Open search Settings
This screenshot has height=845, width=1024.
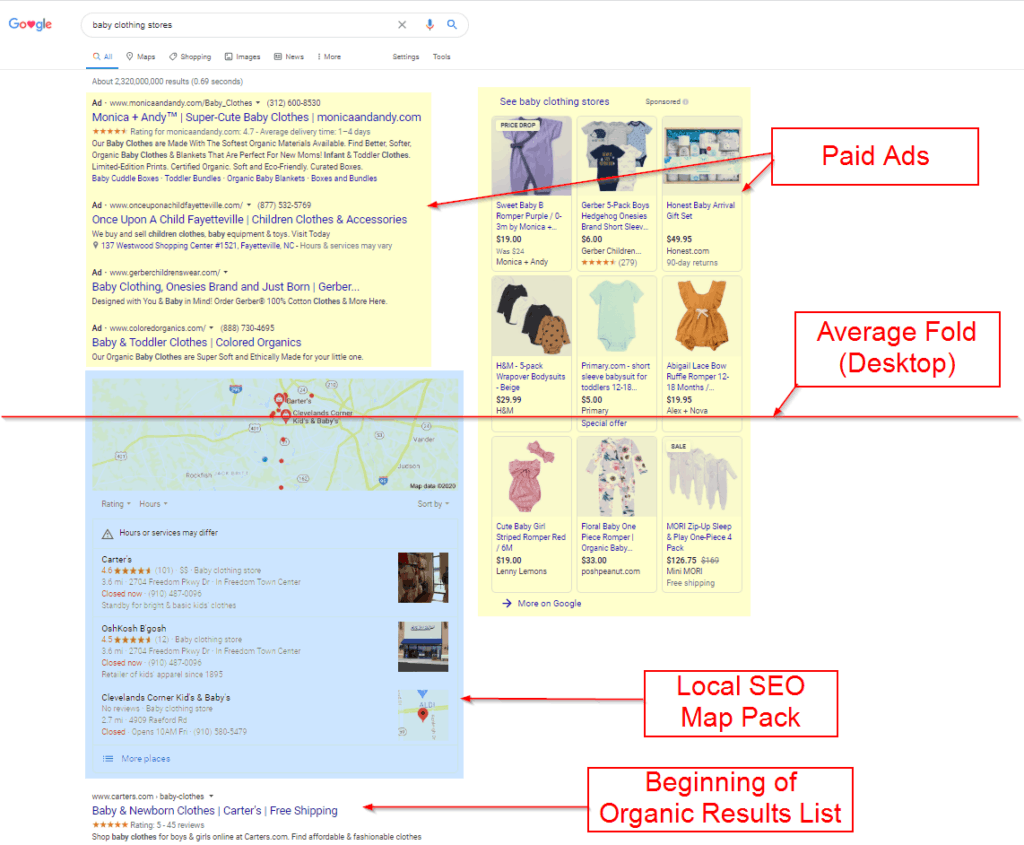click(x=406, y=57)
